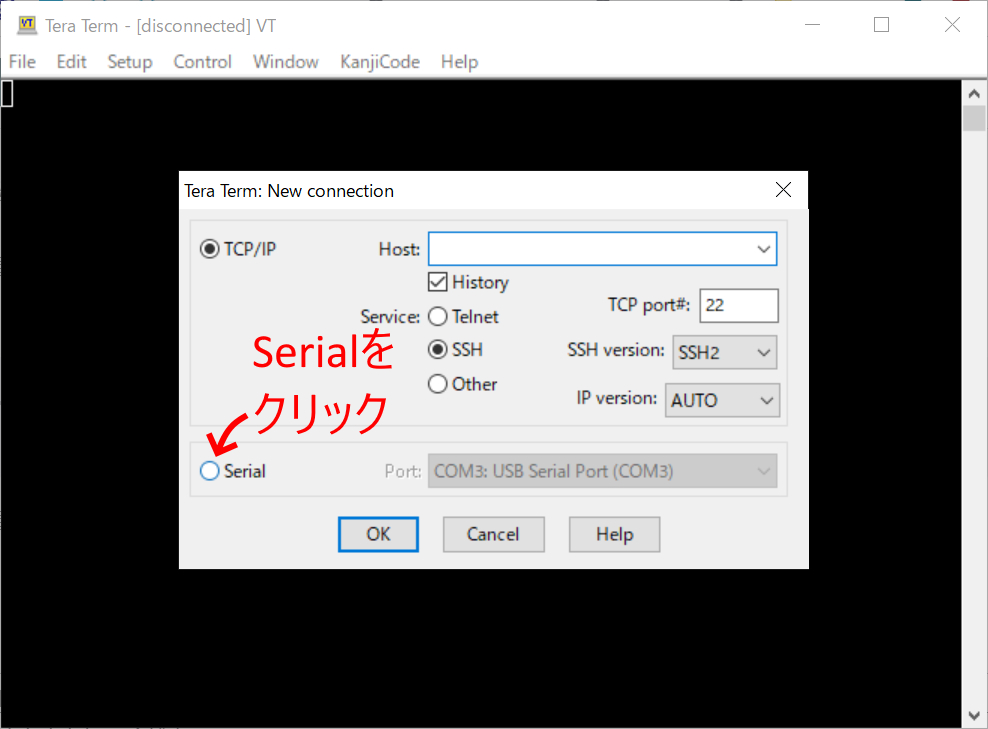The image size is (988, 729).
Task: Minimize the Tera Term window
Action: 813,25
